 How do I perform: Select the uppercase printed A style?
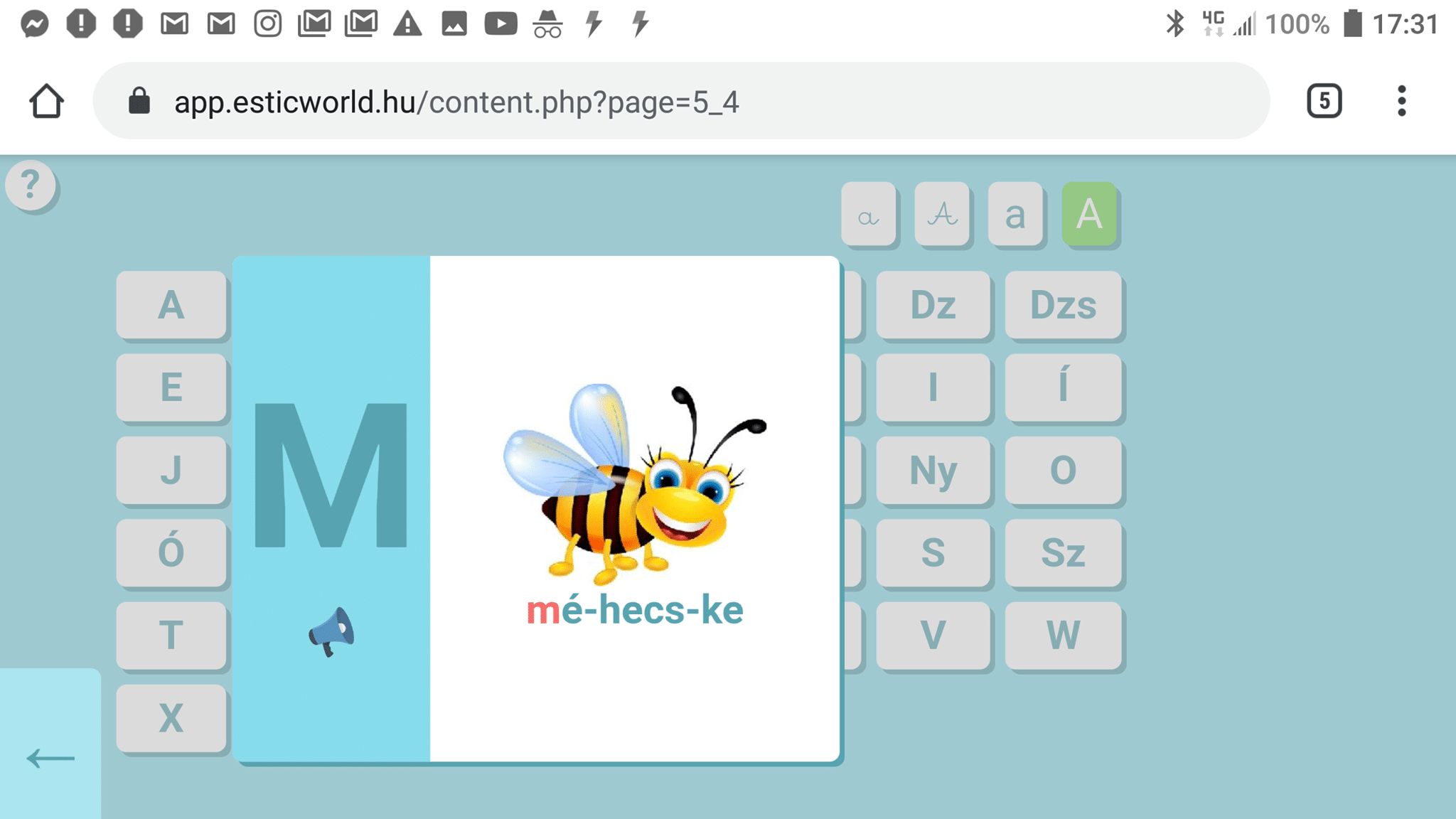point(1089,215)
